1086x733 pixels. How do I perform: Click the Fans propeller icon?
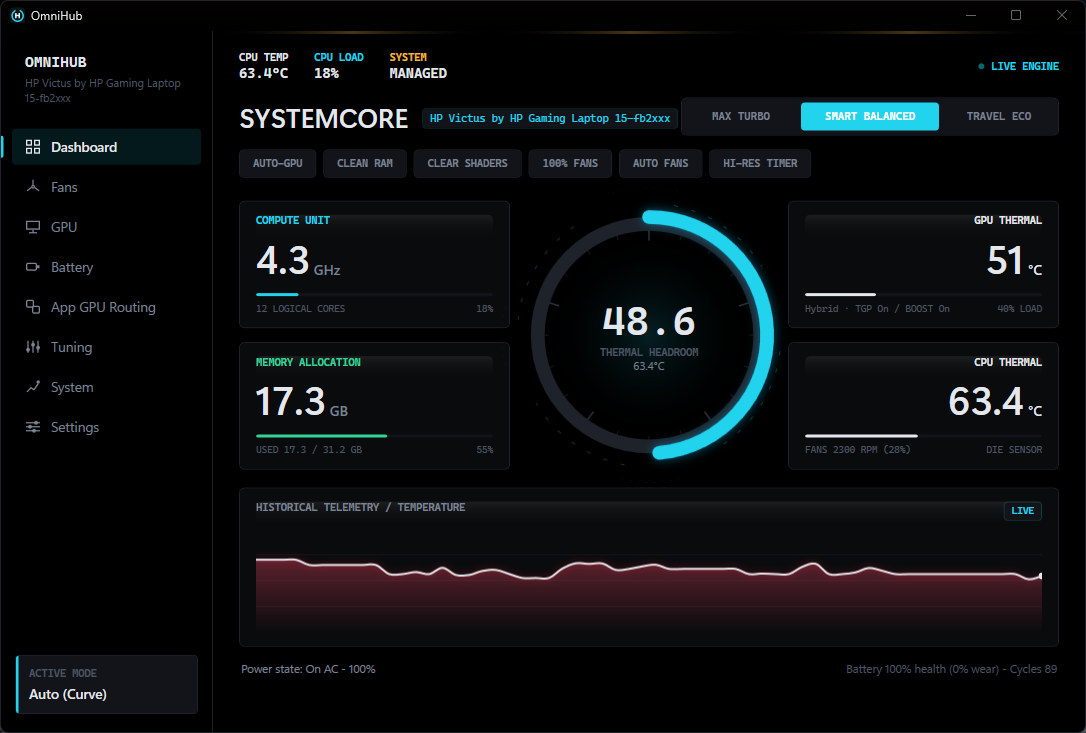point(33,186)
